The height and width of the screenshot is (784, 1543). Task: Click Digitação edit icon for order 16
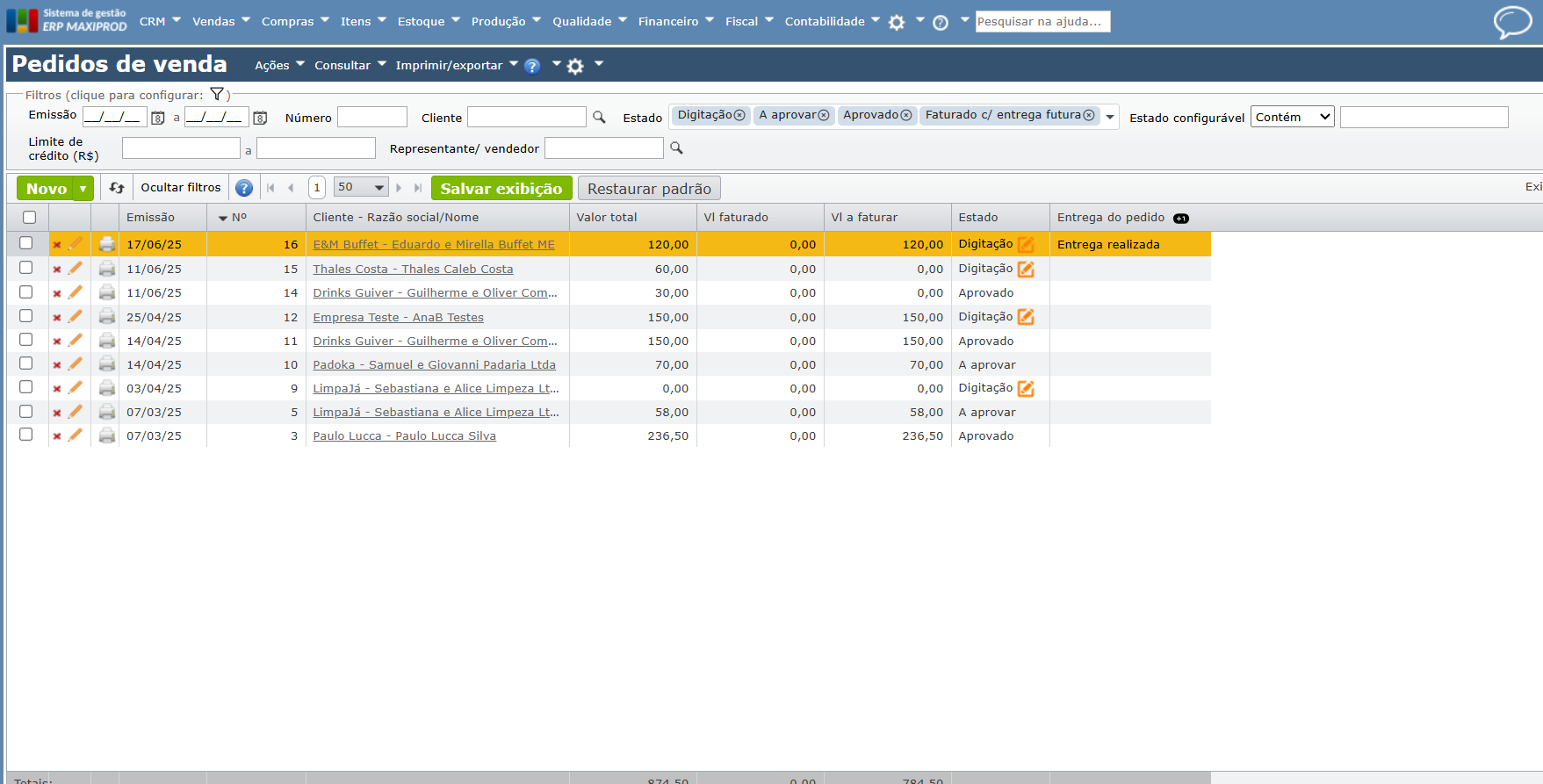[x=1026, y=244]
